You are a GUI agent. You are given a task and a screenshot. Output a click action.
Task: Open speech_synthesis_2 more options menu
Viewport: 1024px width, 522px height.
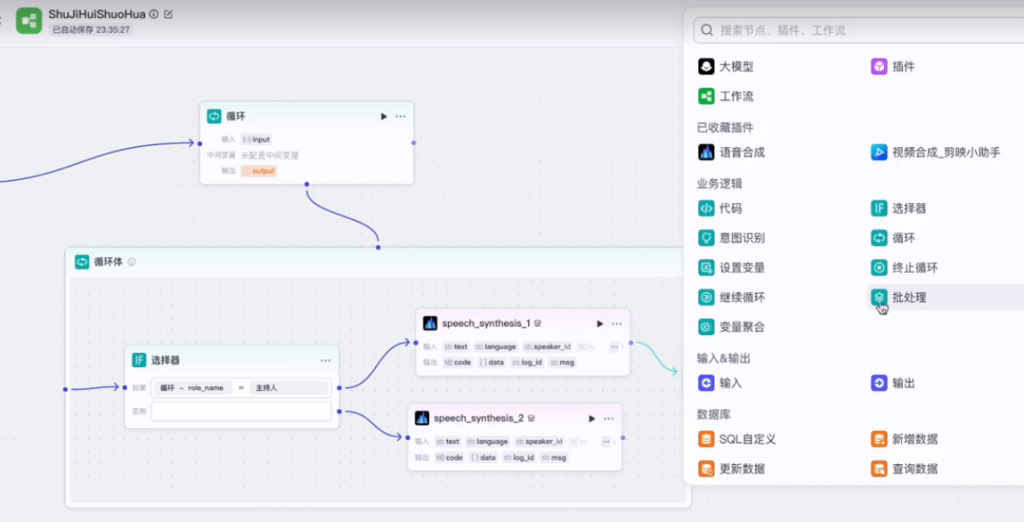coord(608,418)
